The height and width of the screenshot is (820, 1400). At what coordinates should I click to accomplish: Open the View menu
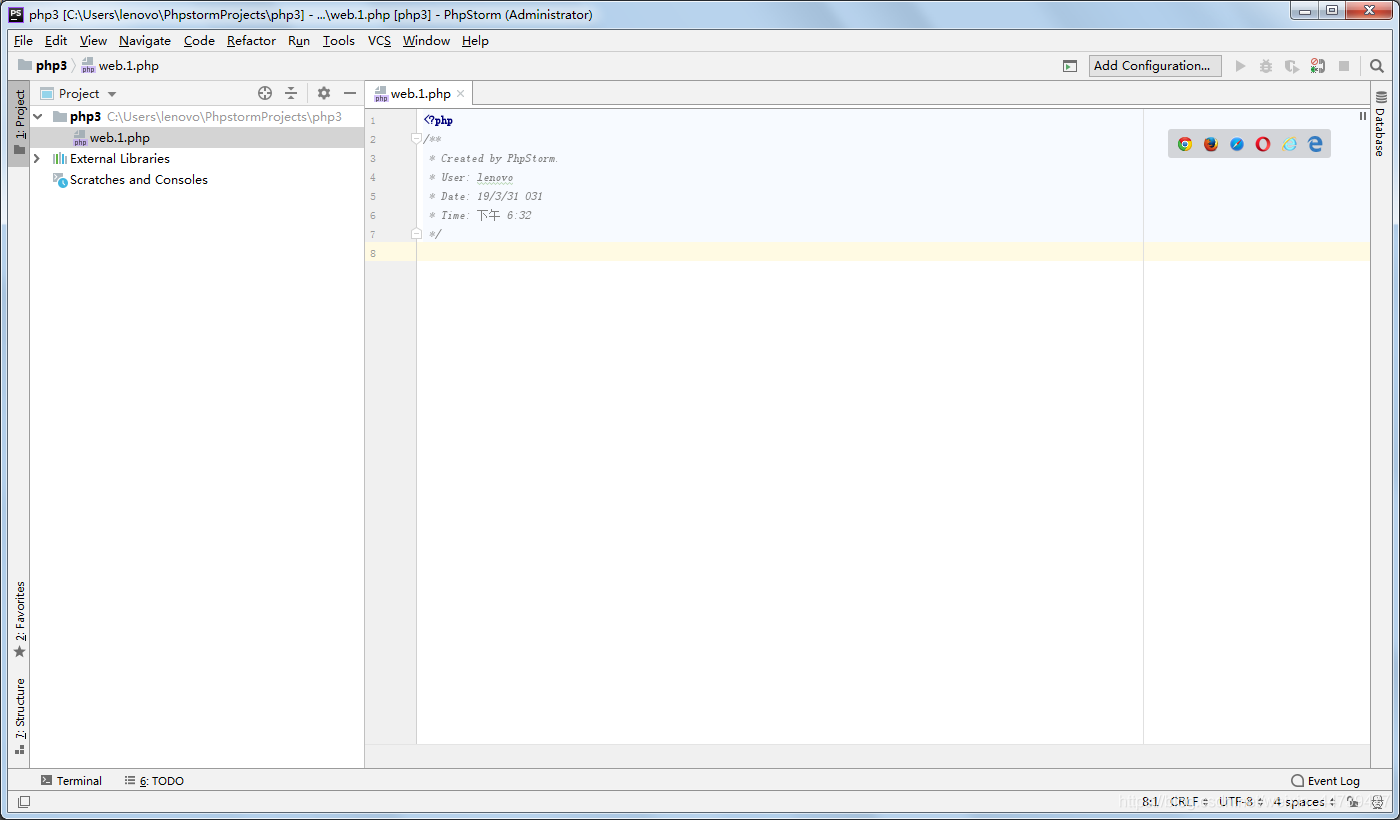(x=93, y=41)
